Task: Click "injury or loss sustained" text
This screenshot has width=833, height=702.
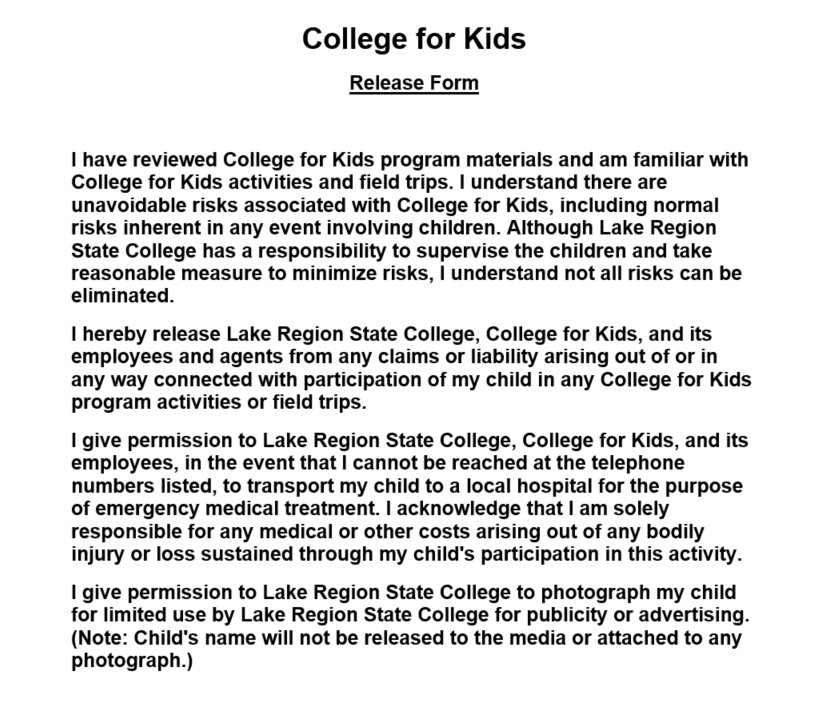Action: (182, 554)
